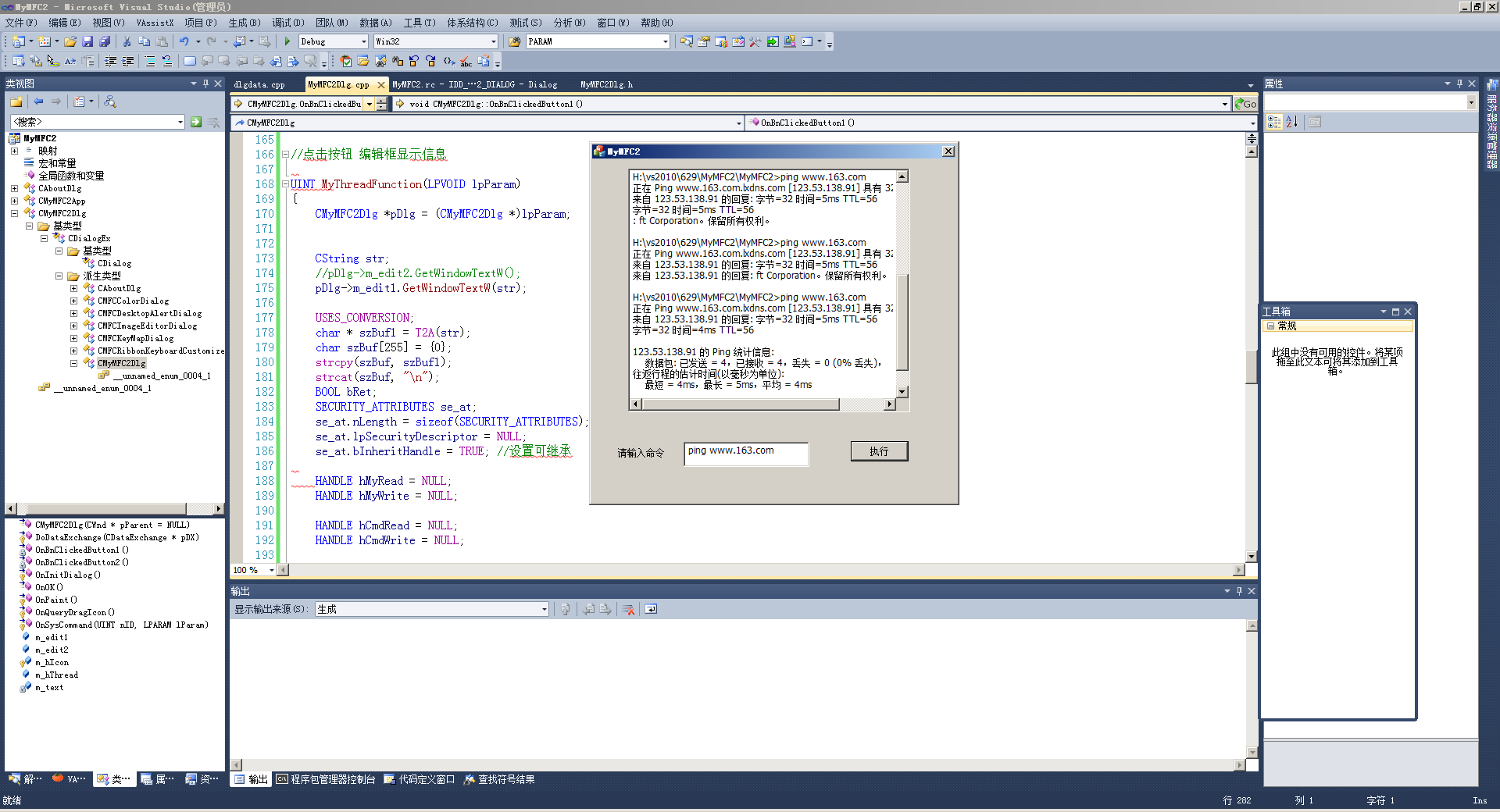1500x812 pixels.
Task: Switch to the dlgdata.cpp editor tab
Action: click(x=259, y=84)
